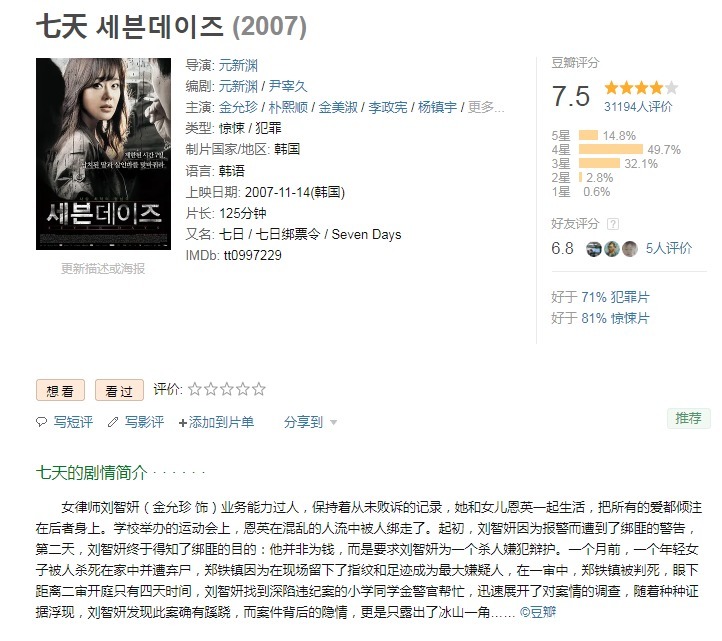Click the 推荐 button

[688, 418]
